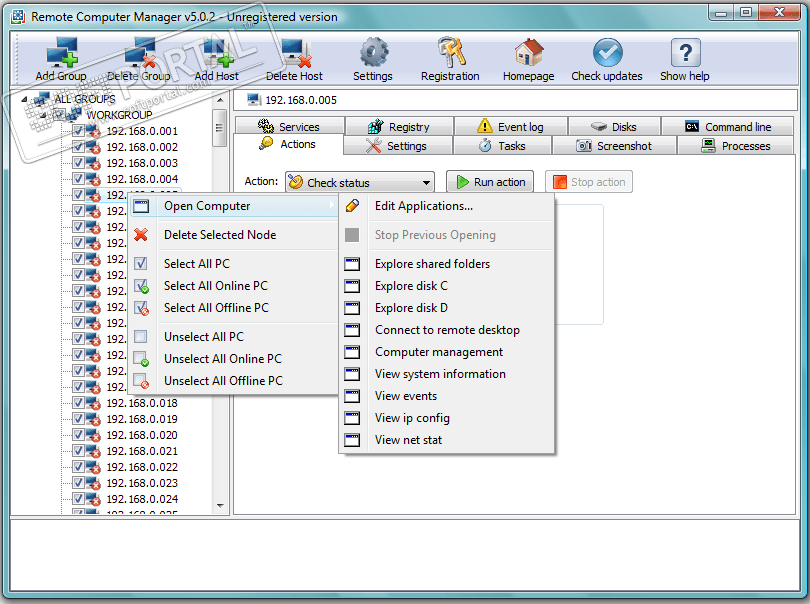The height and width of the screenshot is (604, 810).
Task: Toggle the checkbox for 192.168.0.023
Action: pyautogui.click(x=78, y=483)
